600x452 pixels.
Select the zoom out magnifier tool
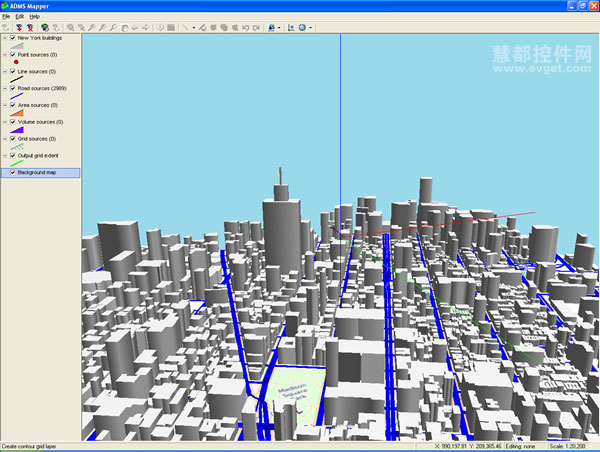[x=81, y=28]
